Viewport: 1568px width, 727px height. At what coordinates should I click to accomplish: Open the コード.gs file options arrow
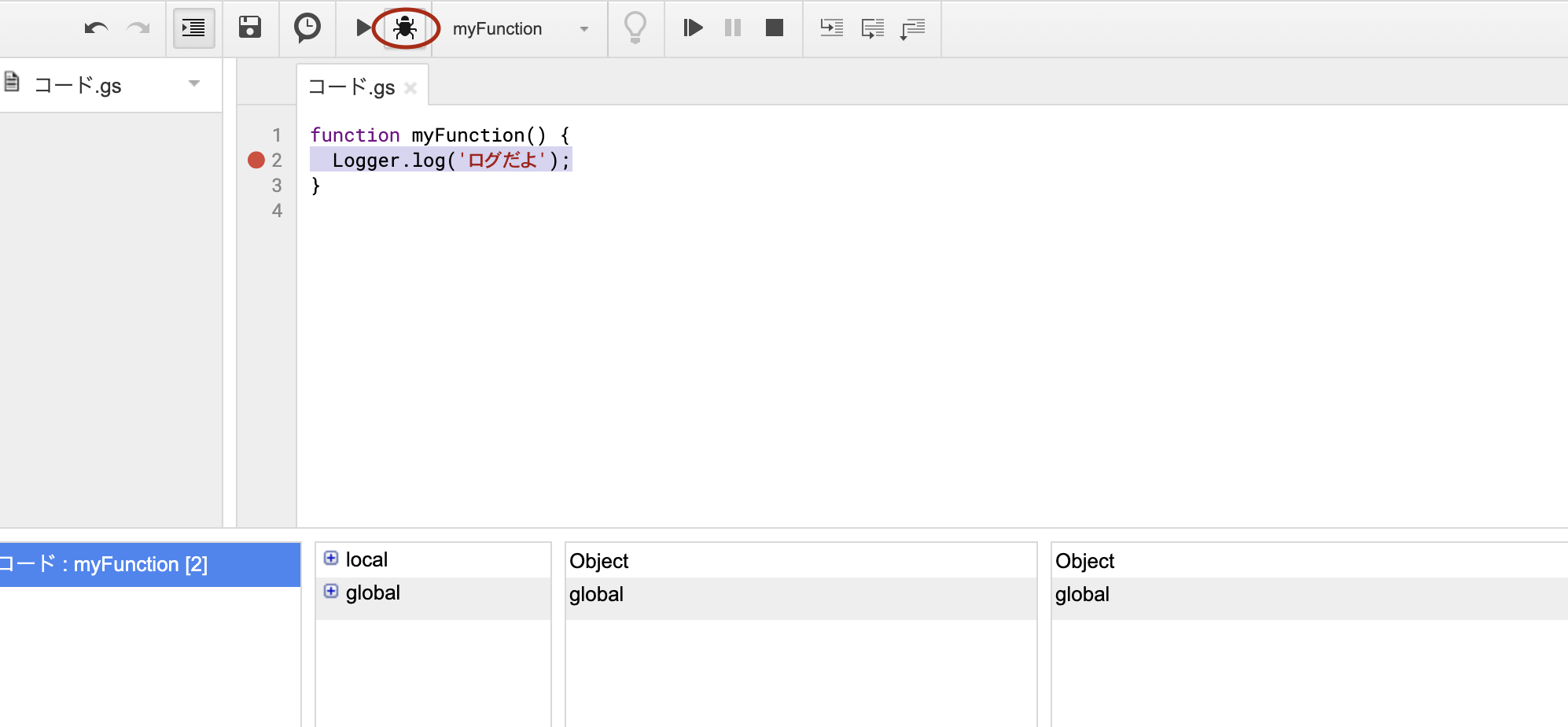pyautogui.click(x=194, y=83)
